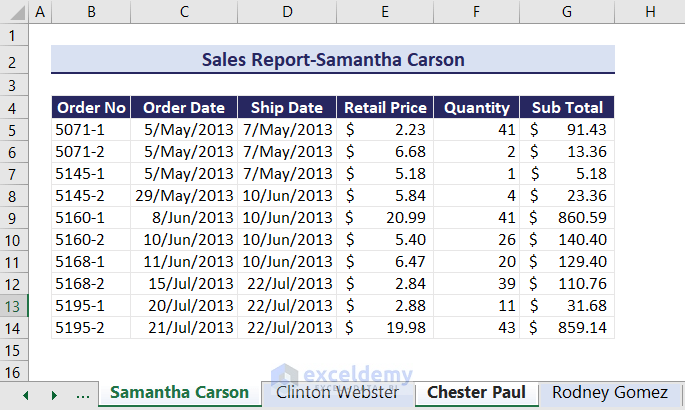Click the next sheet scroll arrow
The height and width of the screenshot is (410, 685).
53,394
